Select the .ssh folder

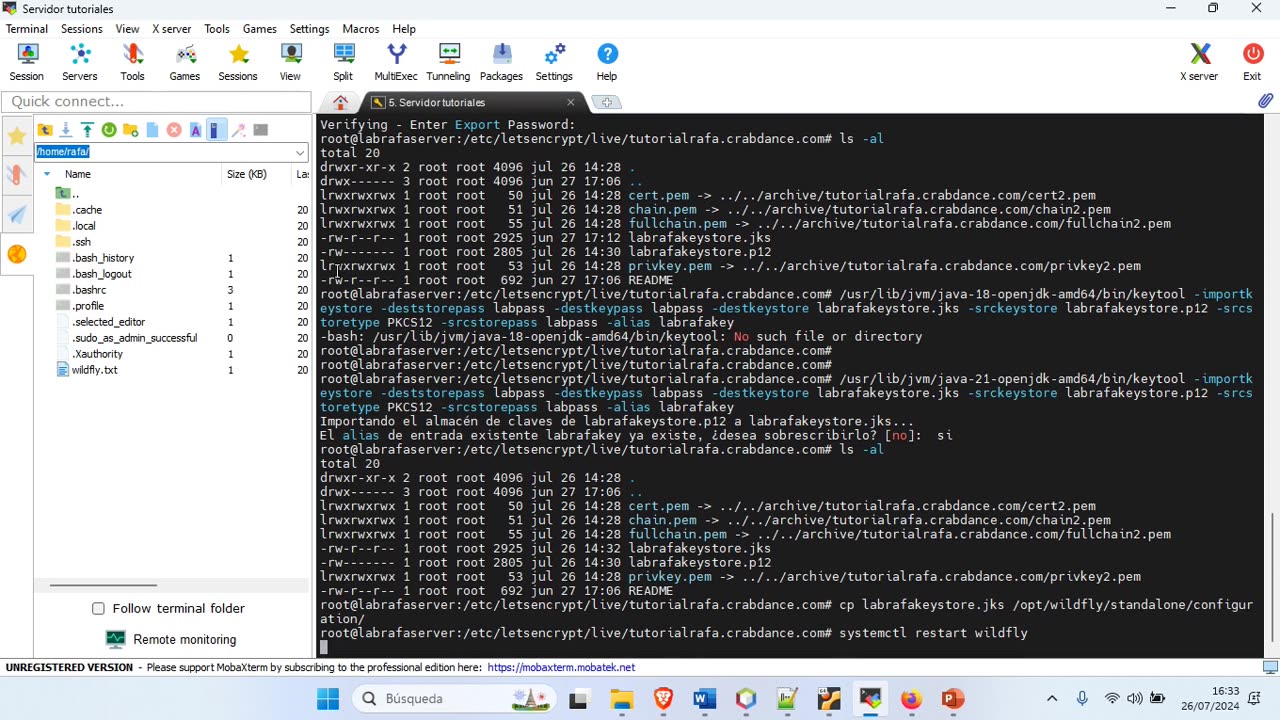(x=82, y=242)
